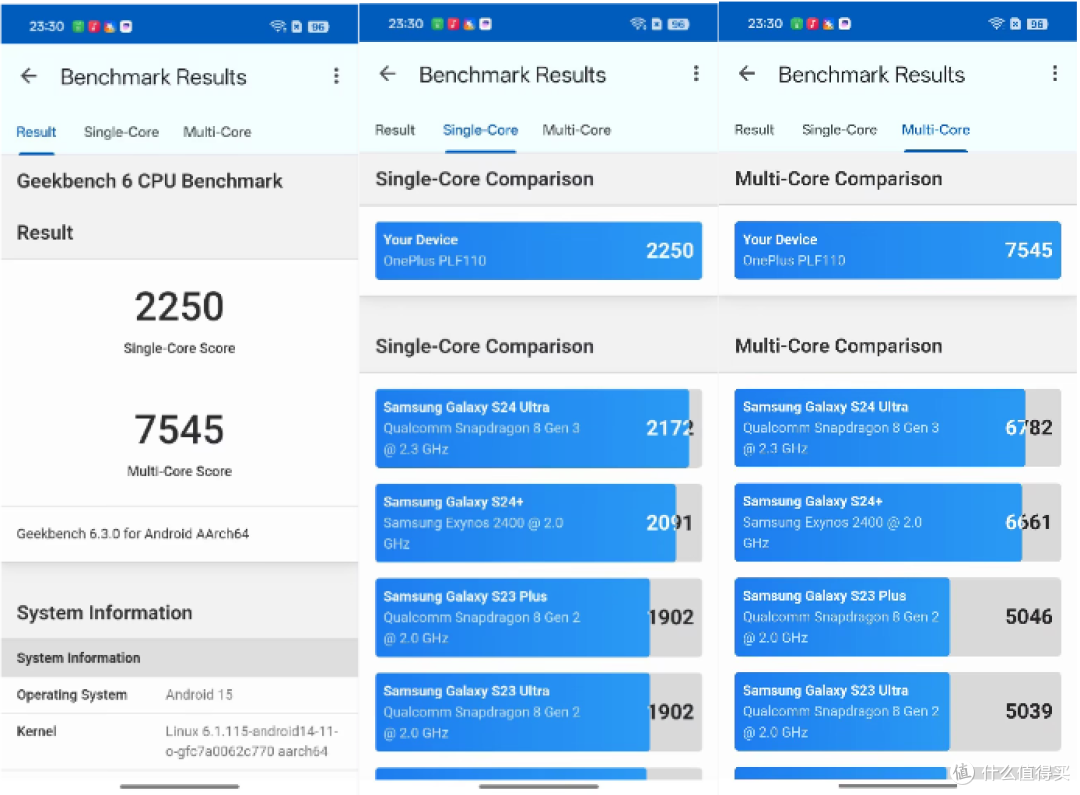Tap Wi-Fi status icon on left screen
1080x795 pixels.
(x=278, y=26)
